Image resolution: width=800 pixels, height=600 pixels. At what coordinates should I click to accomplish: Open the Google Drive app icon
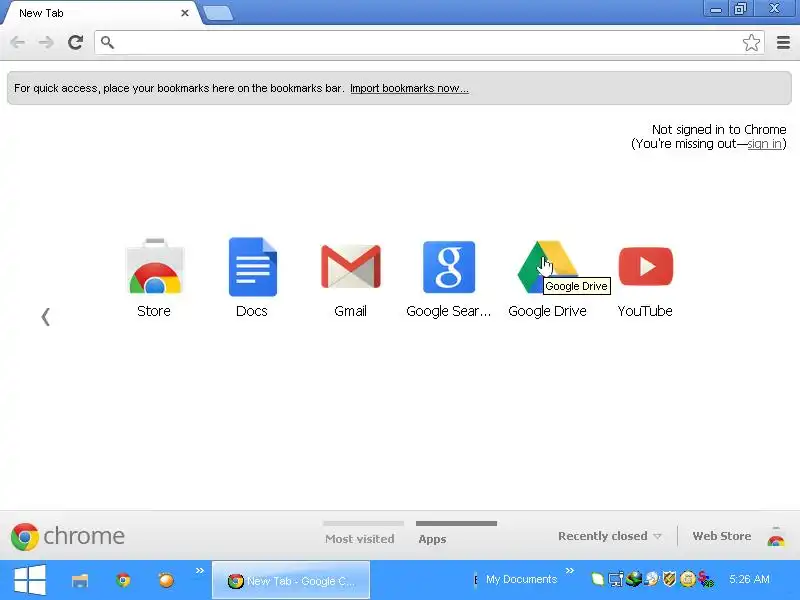click(x=547, y=267)
